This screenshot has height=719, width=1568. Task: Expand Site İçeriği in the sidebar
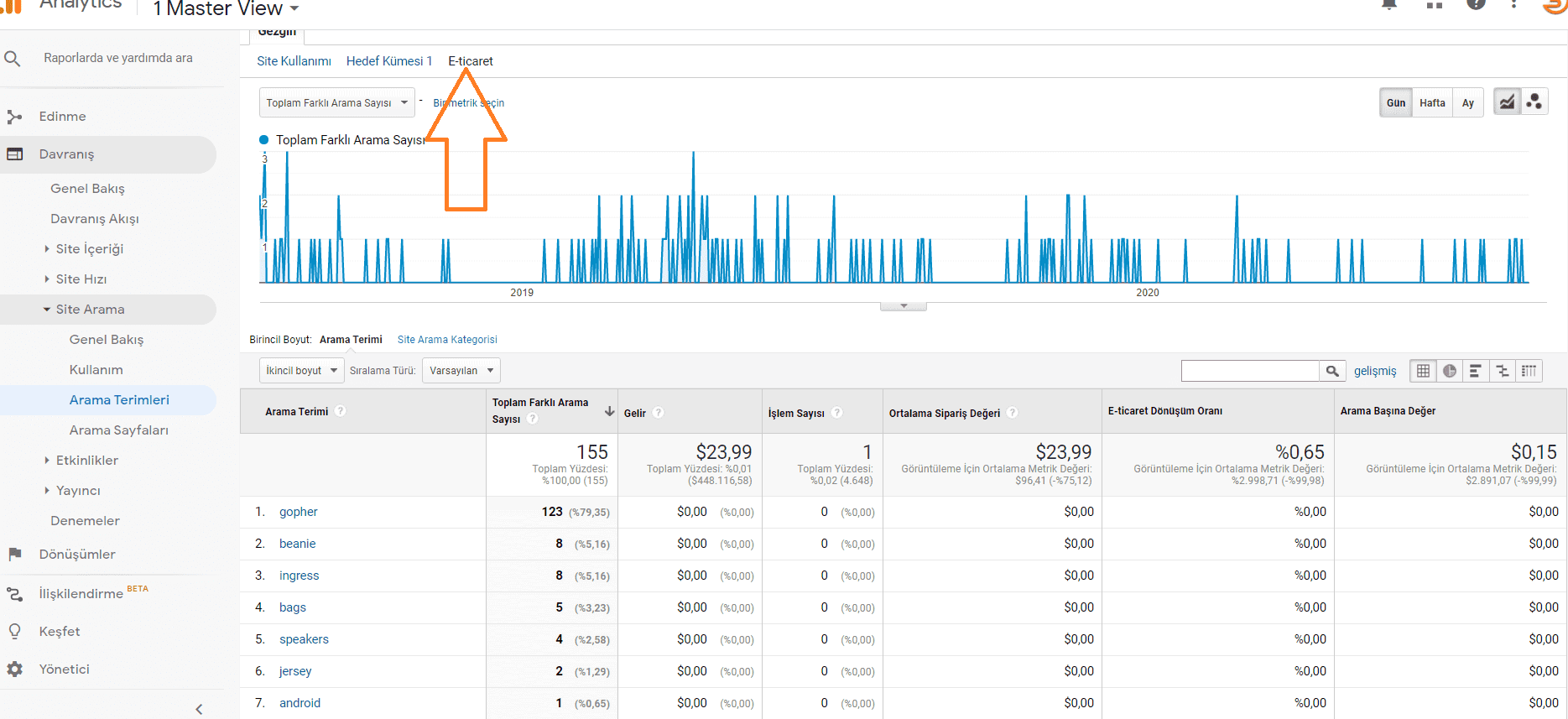point(89,249)
